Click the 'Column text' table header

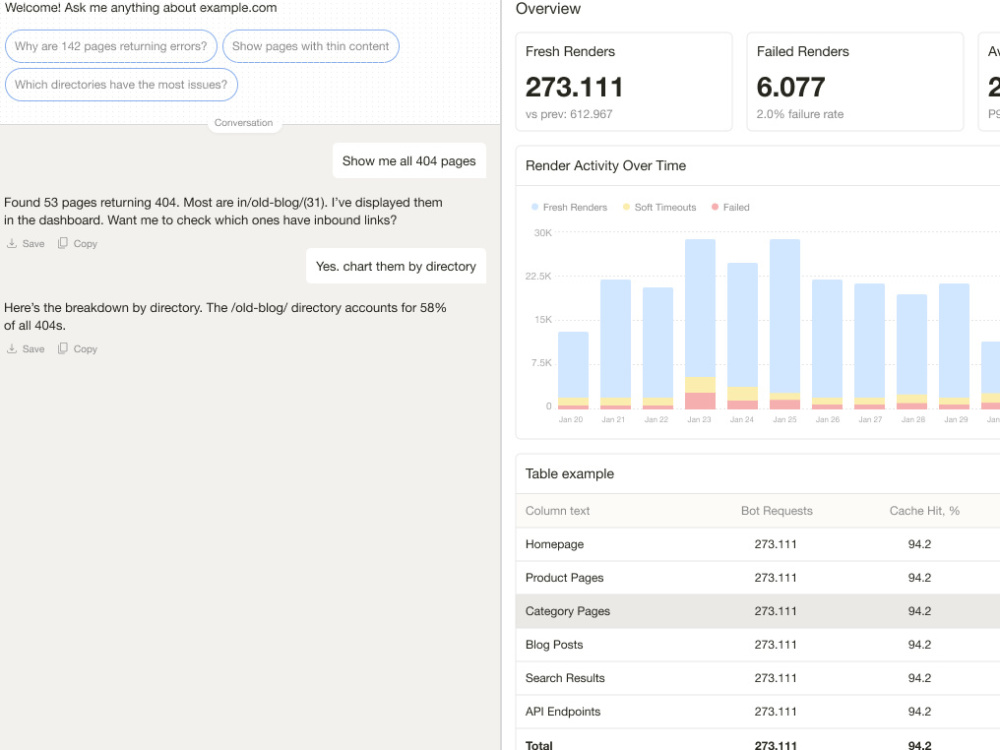[557, 511]
